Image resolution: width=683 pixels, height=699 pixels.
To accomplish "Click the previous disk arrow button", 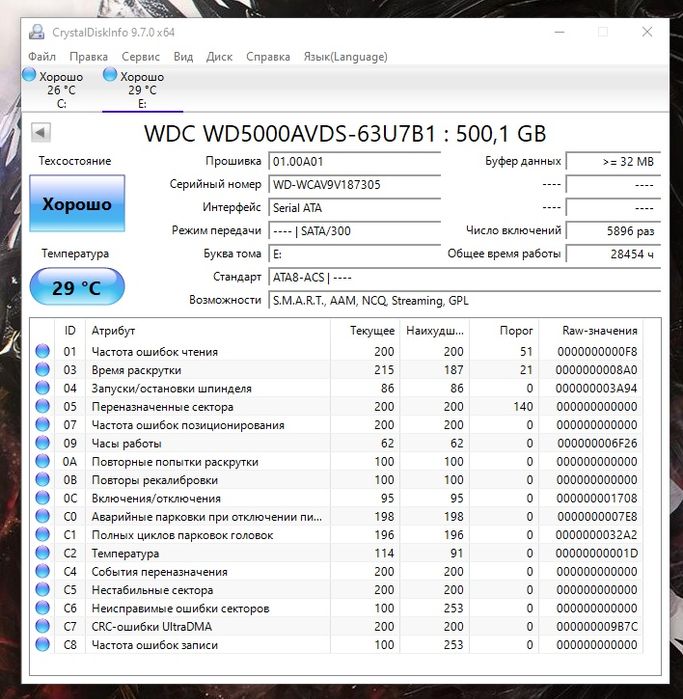I will click(x=41, y=133).
